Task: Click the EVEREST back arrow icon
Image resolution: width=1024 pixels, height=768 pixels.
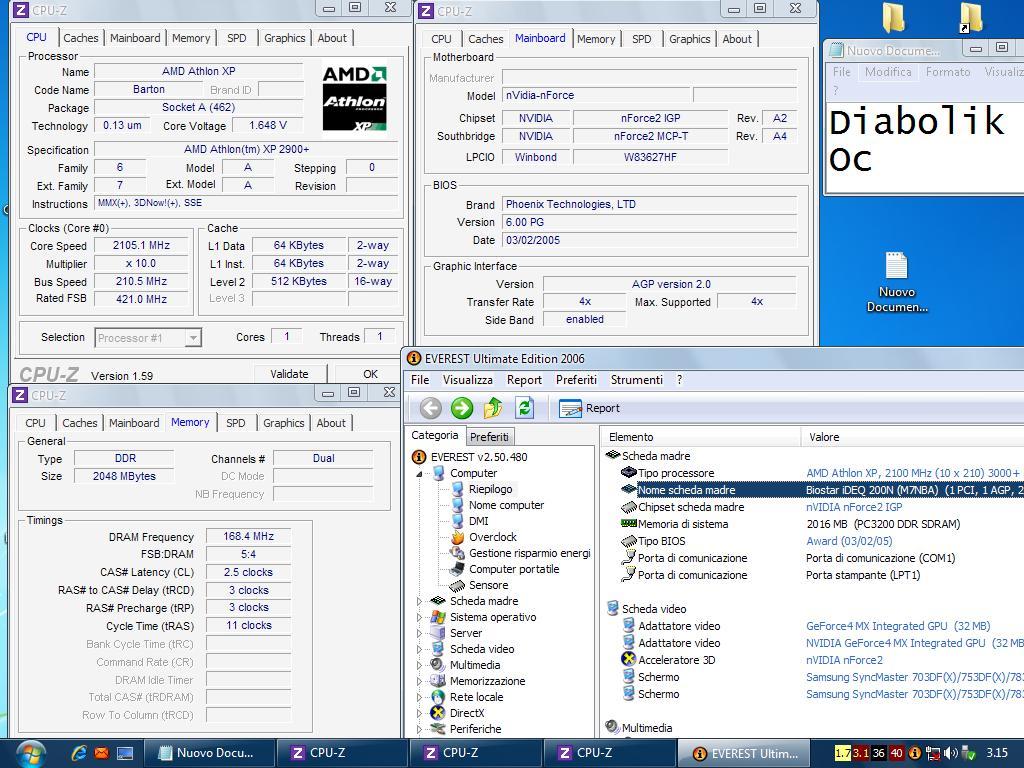Action: coord(430,408)
